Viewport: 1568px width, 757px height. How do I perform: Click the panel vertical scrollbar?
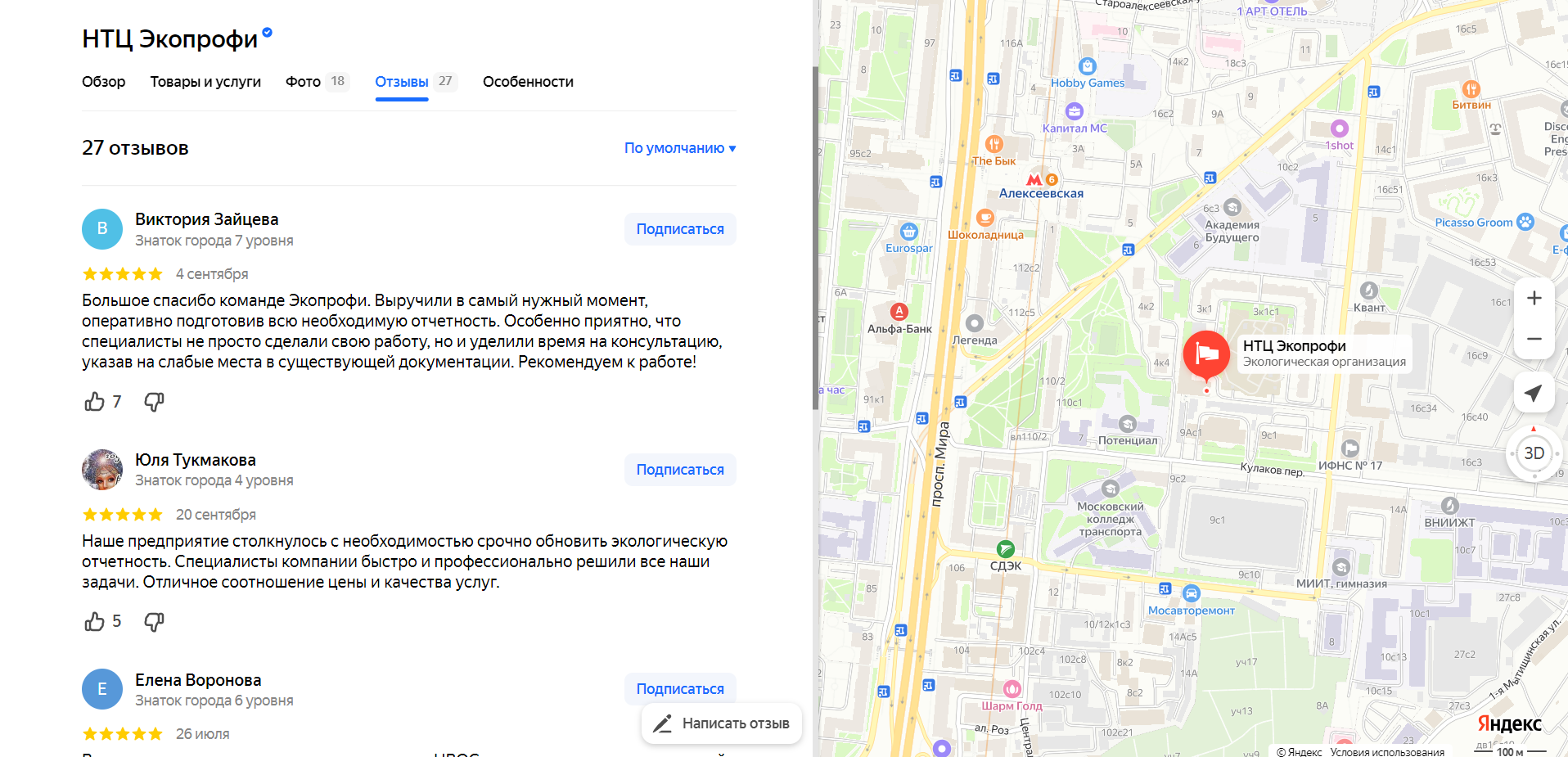coord(815,237)
